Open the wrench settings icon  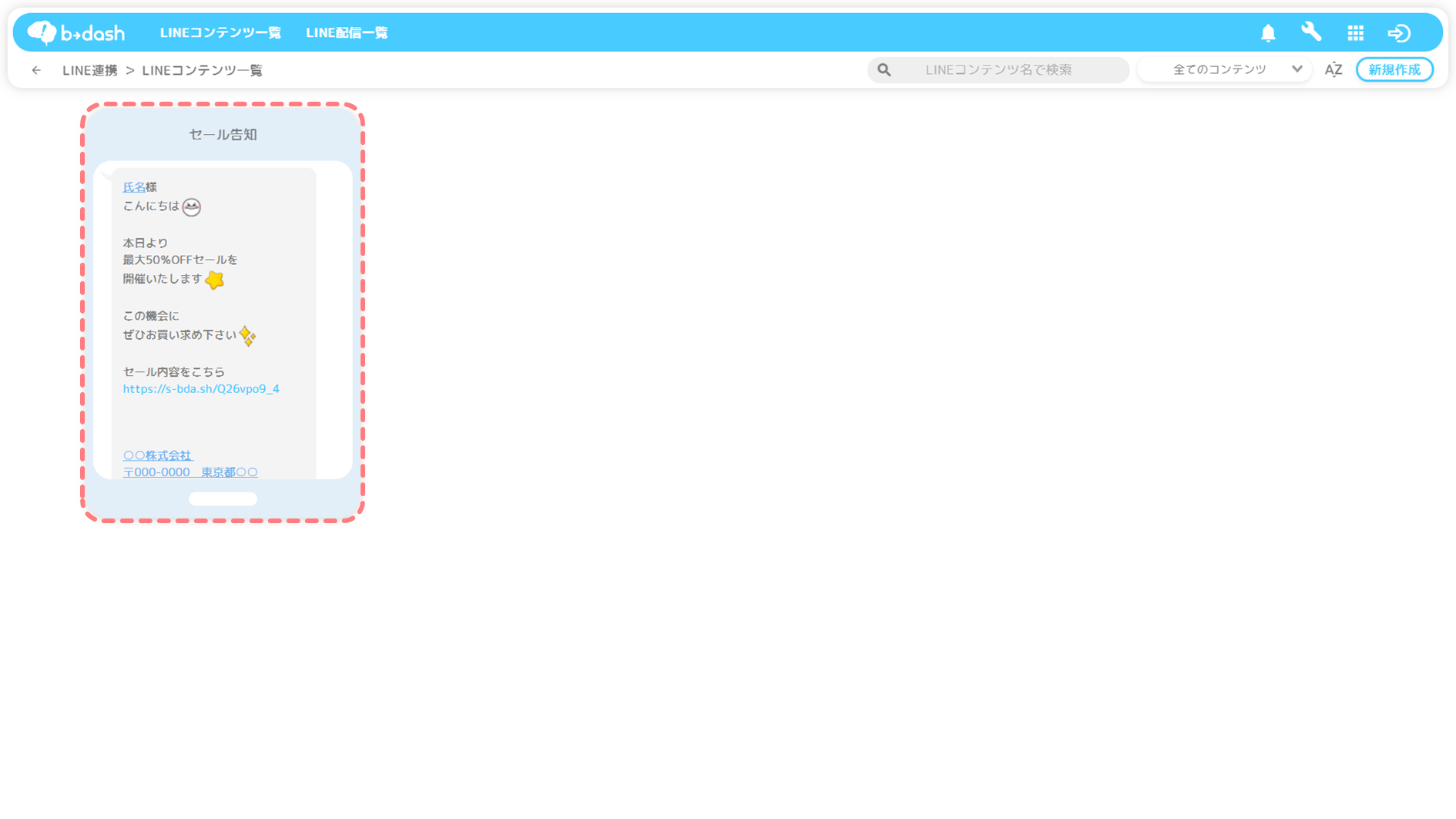coord(1311,32)
